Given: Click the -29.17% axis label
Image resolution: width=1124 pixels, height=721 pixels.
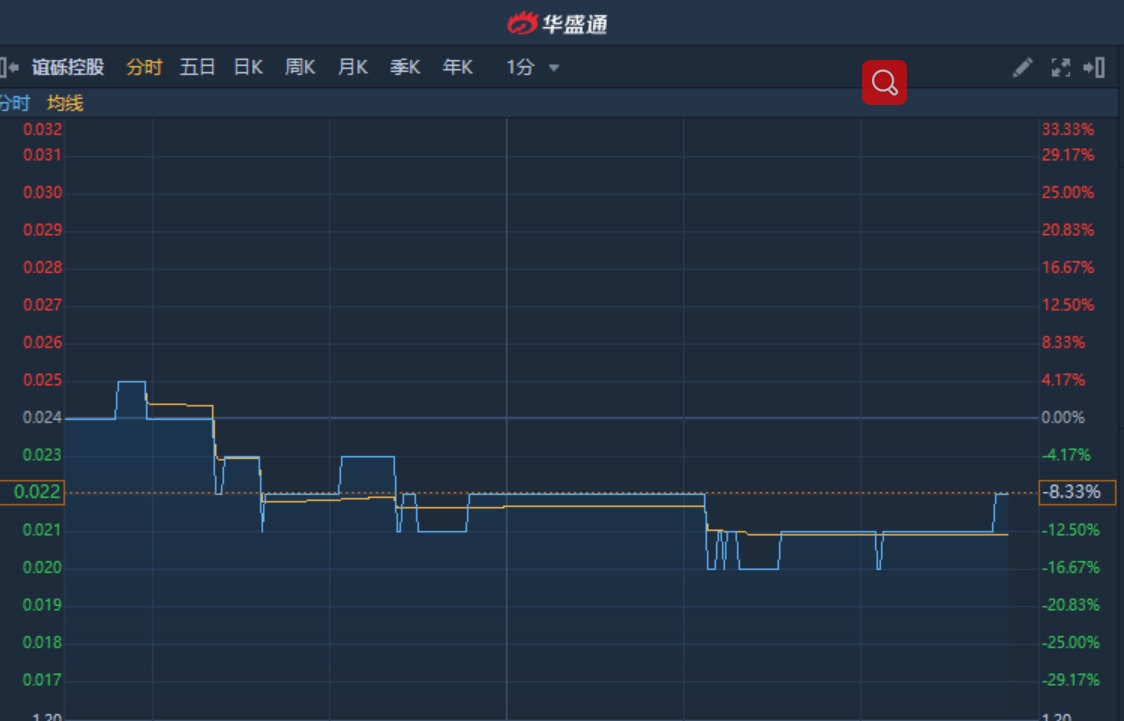Looking at the screenshot, I should (1071, 680).
